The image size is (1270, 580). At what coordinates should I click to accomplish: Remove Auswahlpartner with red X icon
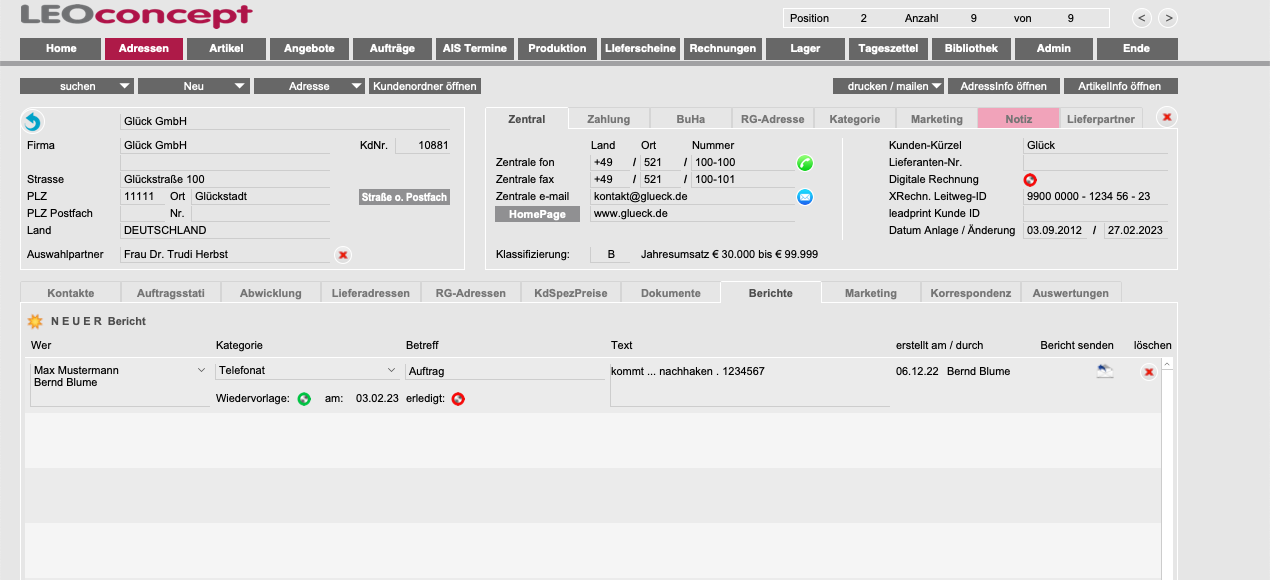343,255
